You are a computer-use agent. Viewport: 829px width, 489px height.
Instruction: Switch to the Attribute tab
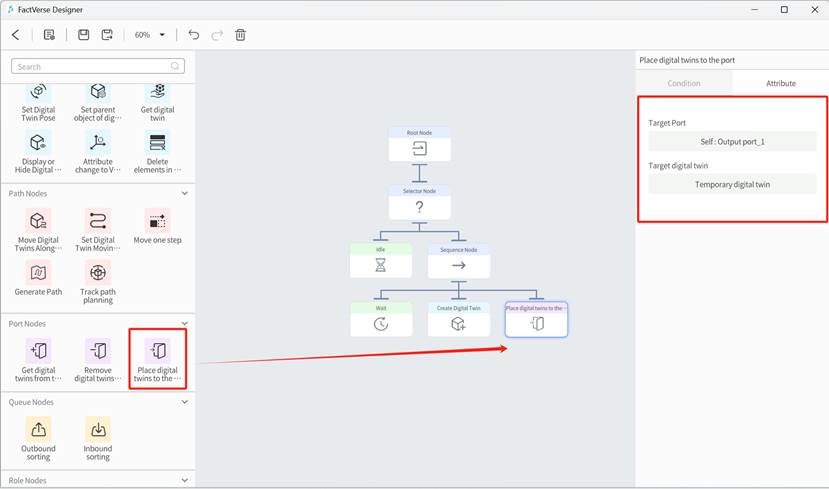780,83
